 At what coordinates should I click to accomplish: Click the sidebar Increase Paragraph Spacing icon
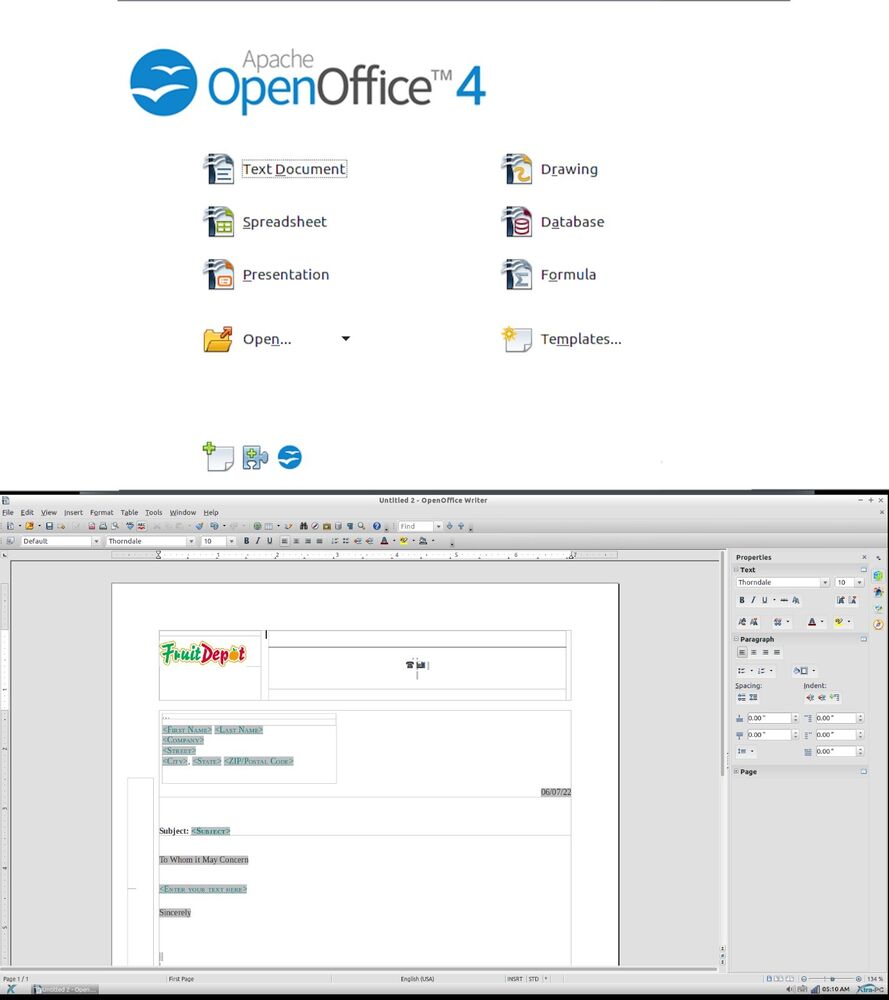[x=742, y=698]
